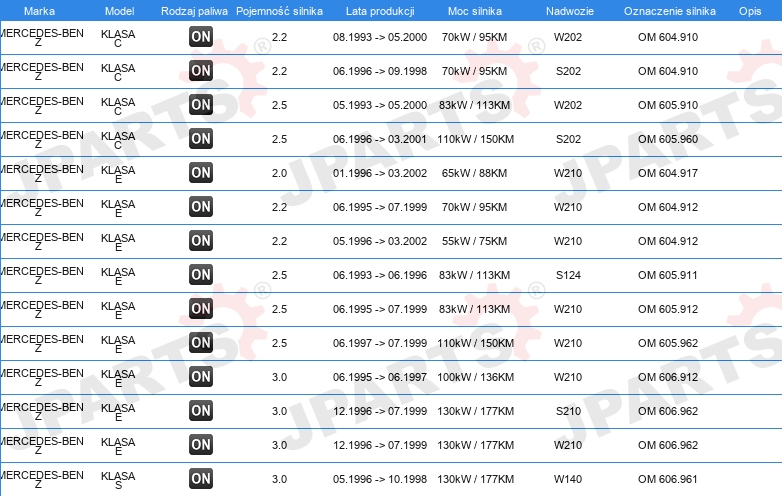The width and height of the screenshot is (782, 496).
Task: Select the date range 06.1996 -> 09.1998
Action: pos(380,71)
